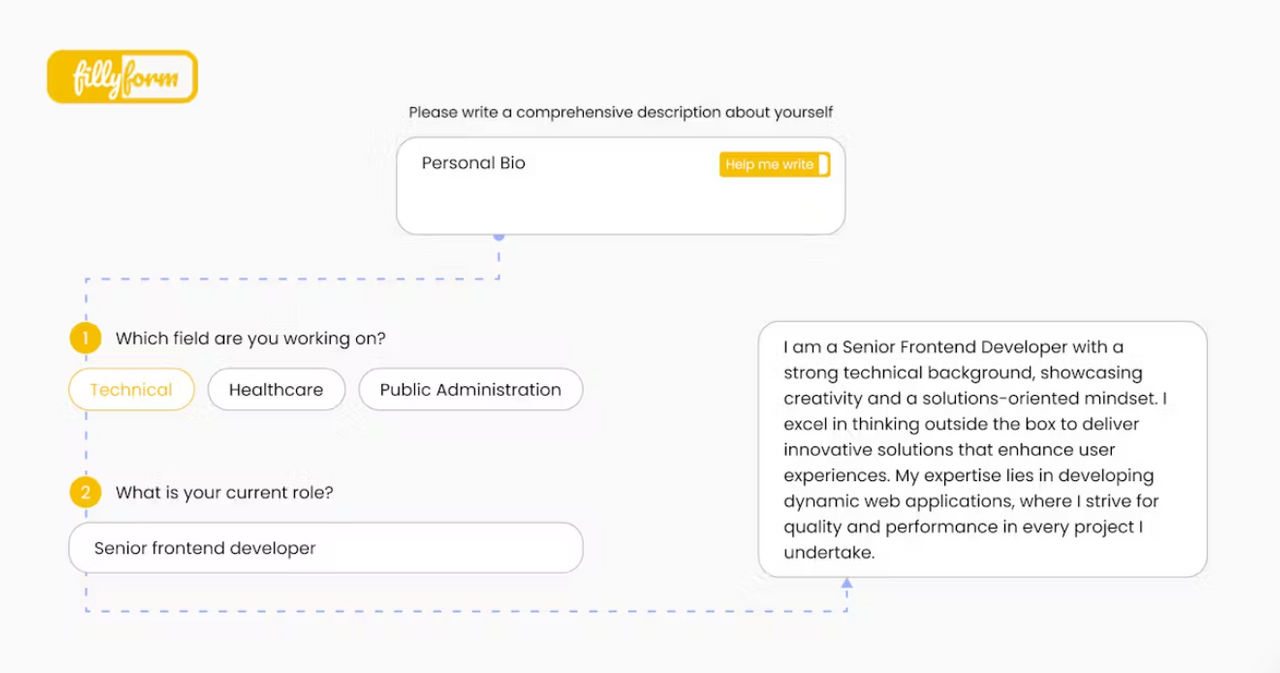
Task: Click the 'Please write a comprehensive description' heading
Action: point(621,112)
